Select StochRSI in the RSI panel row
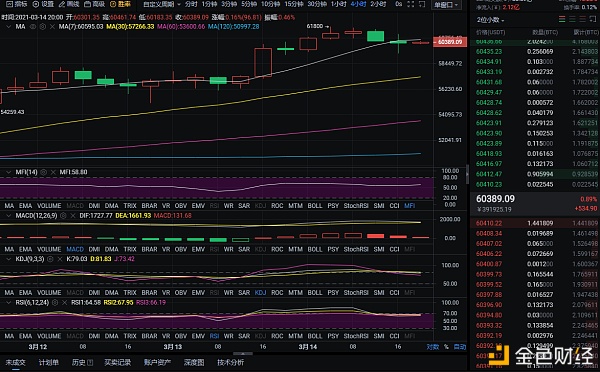 356,336
